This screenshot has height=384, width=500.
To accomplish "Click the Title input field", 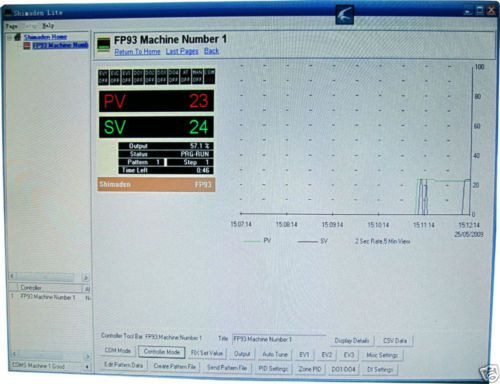I will pos(279,339).
